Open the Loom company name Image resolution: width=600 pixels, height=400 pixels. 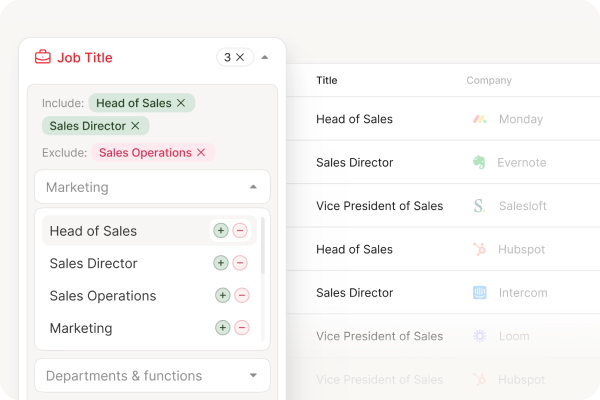pos(514,336)
